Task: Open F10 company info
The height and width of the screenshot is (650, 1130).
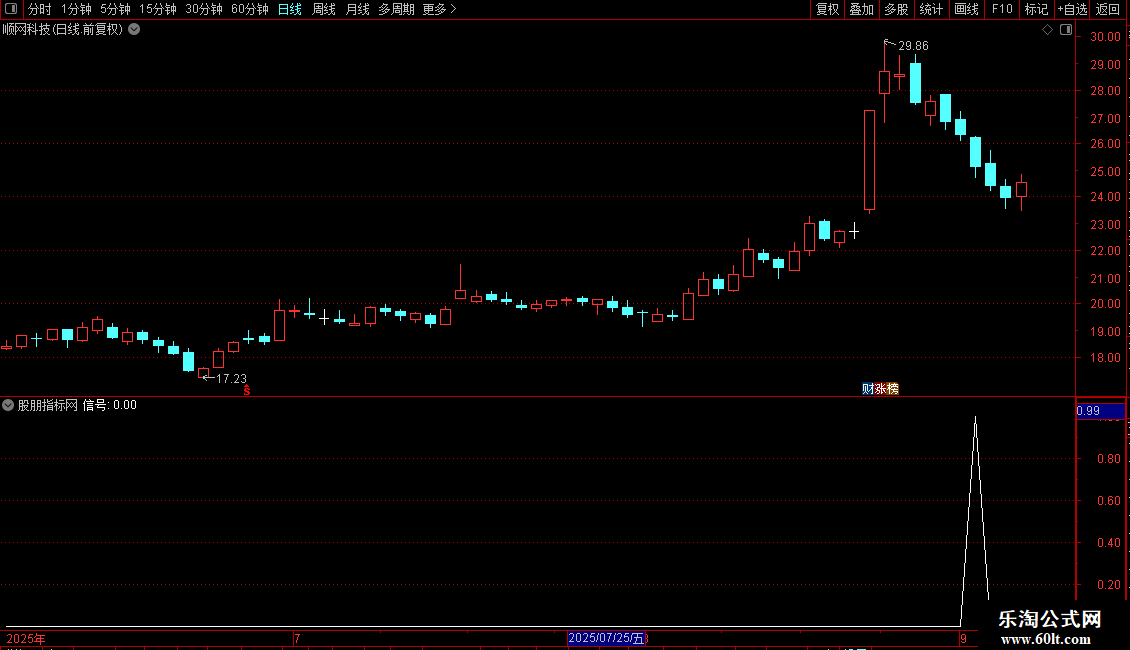Action: pos(1002,9)
